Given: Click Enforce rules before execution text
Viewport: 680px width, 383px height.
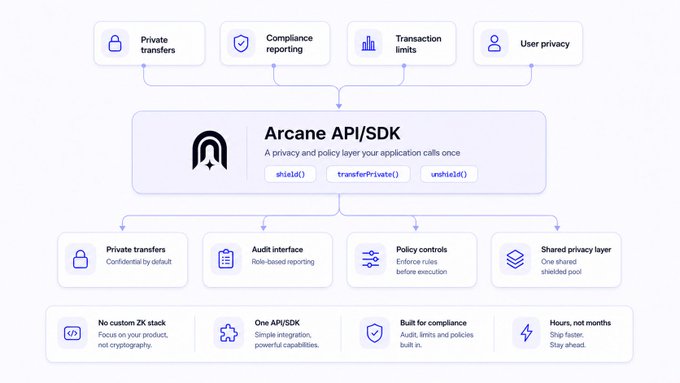Looking at the screenshot, I should pyautogui.click(x=422, y=267).
